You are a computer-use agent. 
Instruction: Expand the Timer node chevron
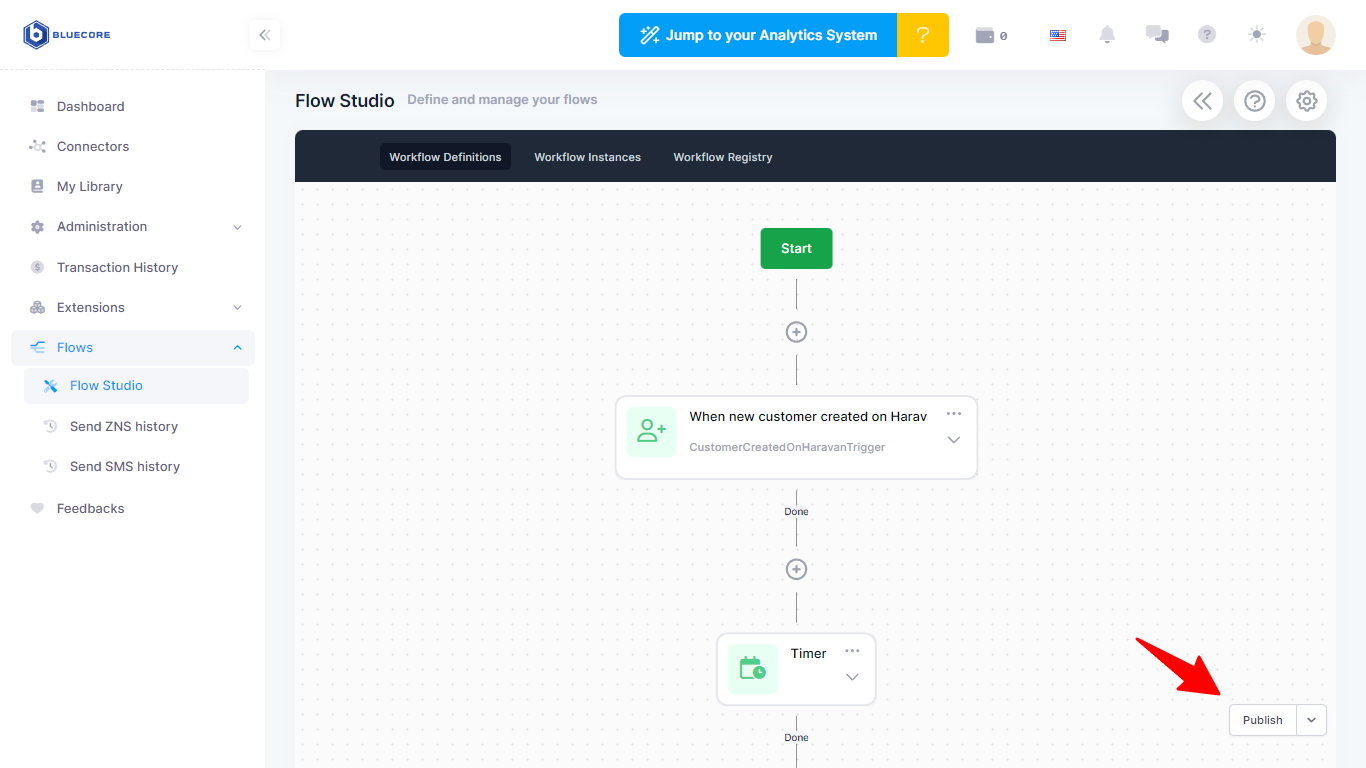coord(852,677)
